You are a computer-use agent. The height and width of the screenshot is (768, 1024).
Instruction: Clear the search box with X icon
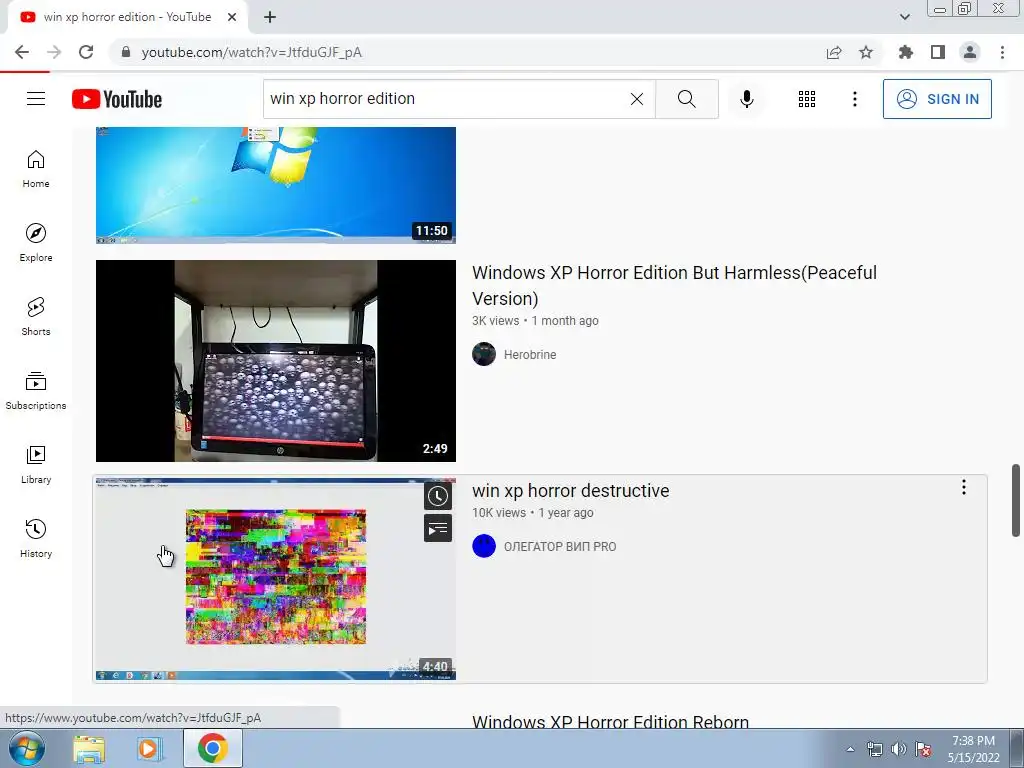coord(637,99)
